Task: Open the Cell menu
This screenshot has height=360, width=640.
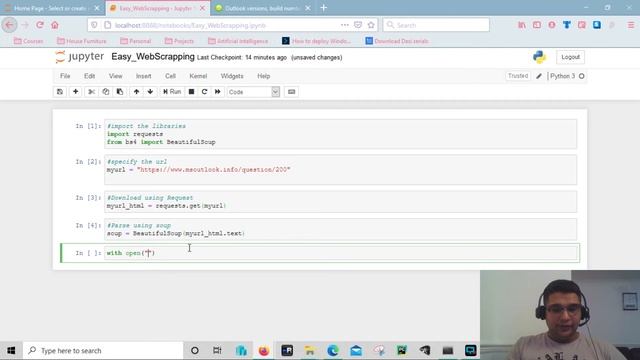Action: point(170,76)
